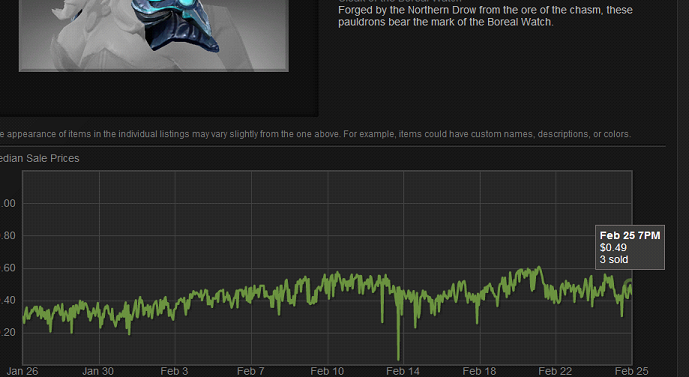
Task: Click the lowest price dip near Feb 14
Action: point(399,358)
